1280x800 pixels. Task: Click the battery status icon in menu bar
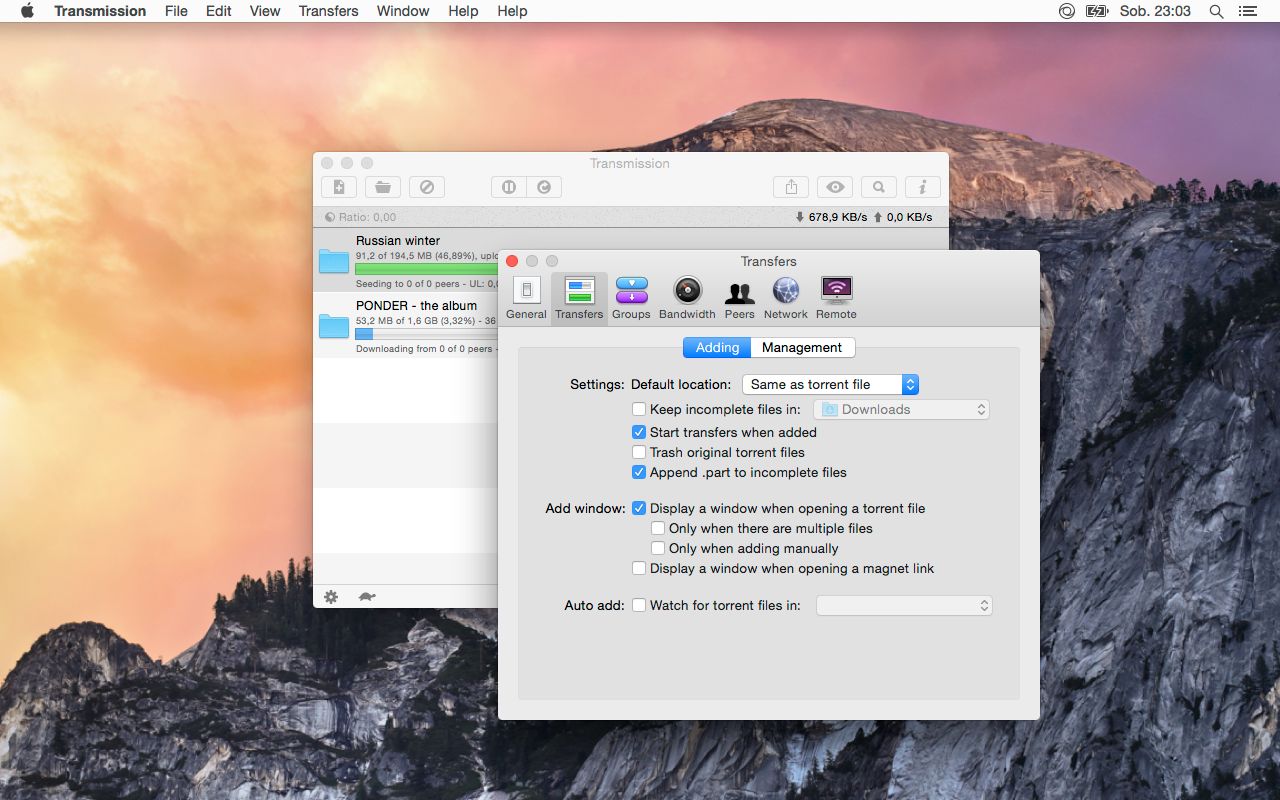[x=1097, y=11]
